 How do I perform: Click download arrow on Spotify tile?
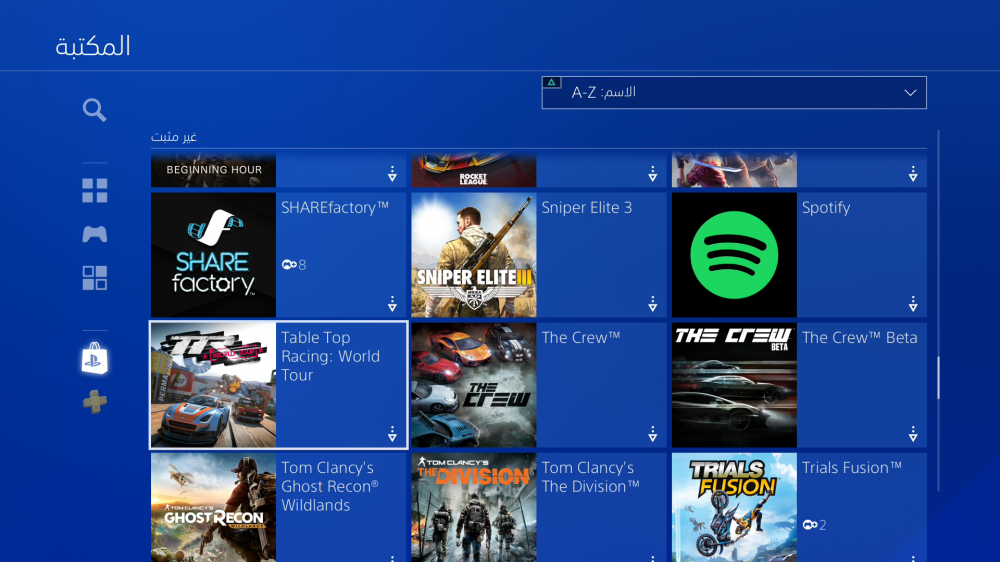912,304
